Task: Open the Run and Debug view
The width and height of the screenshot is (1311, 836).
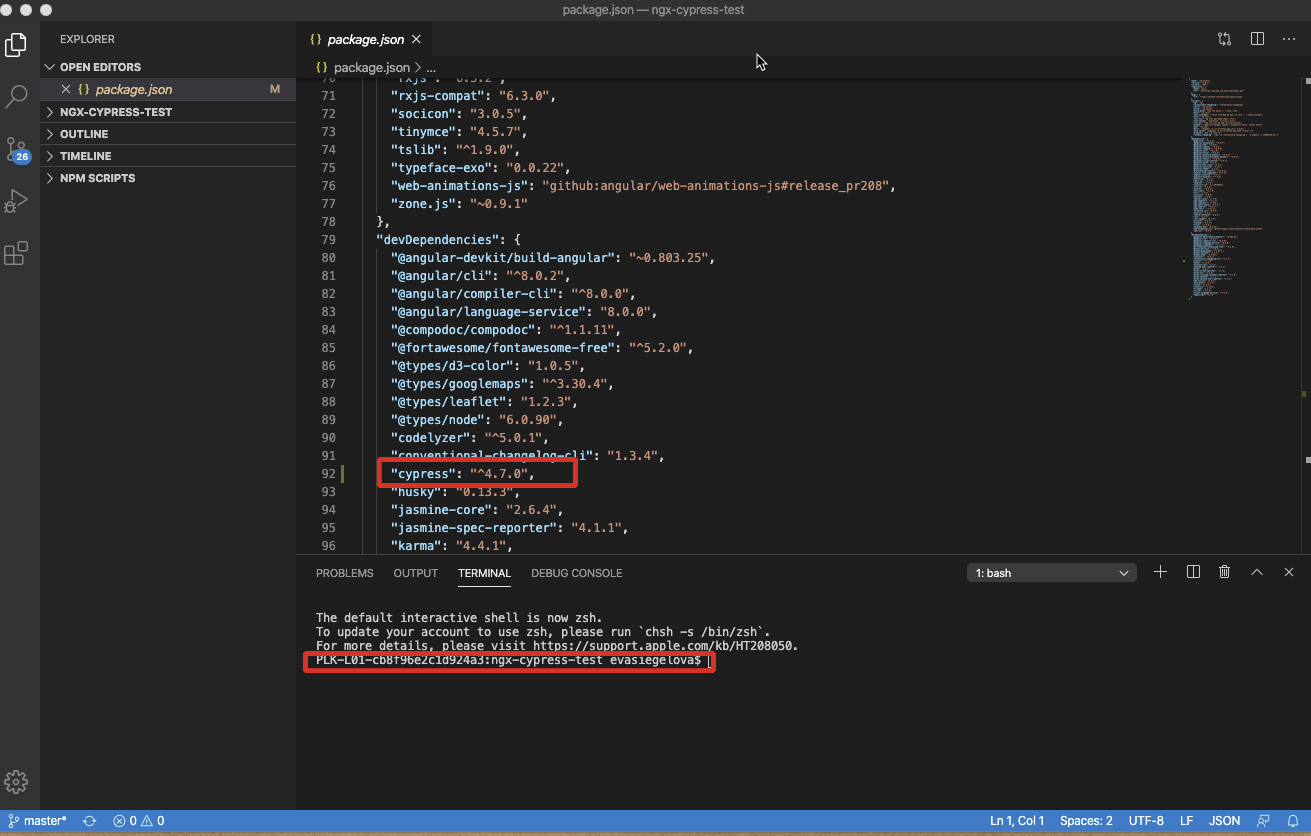Action: coord(16,201)
